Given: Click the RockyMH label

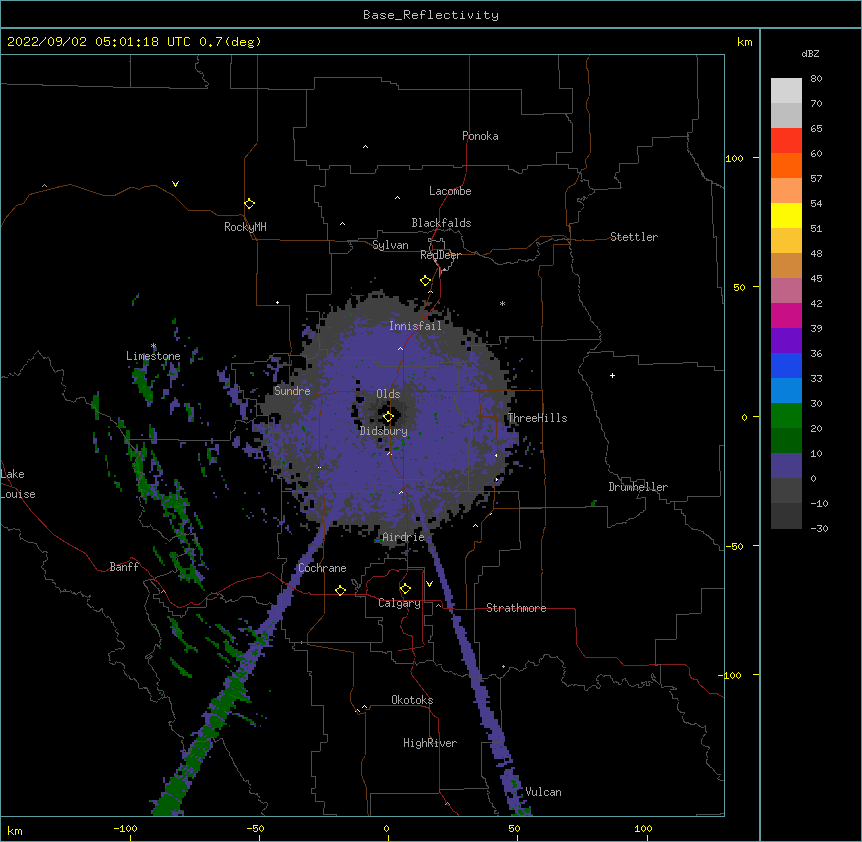Looking at the screenshot, I should point(245,227).
